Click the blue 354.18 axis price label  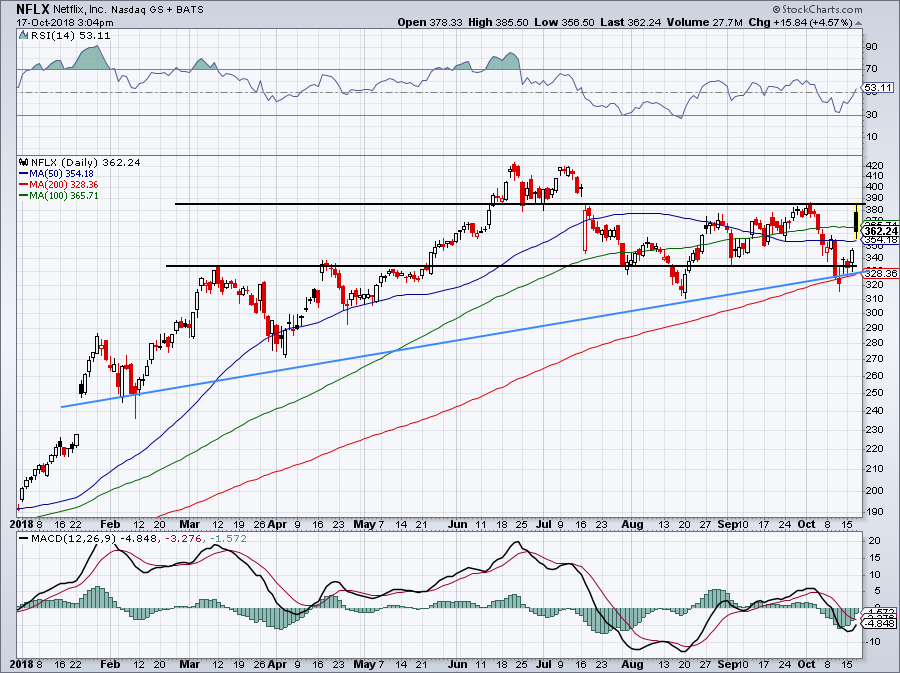[x=880, y=240]
